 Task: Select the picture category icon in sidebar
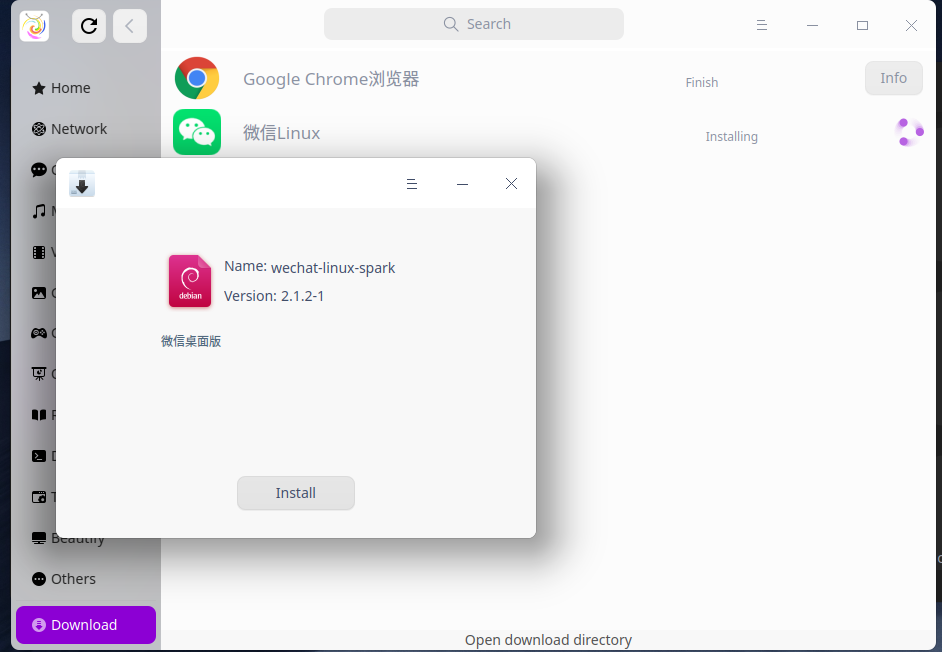tap(39, 293)
